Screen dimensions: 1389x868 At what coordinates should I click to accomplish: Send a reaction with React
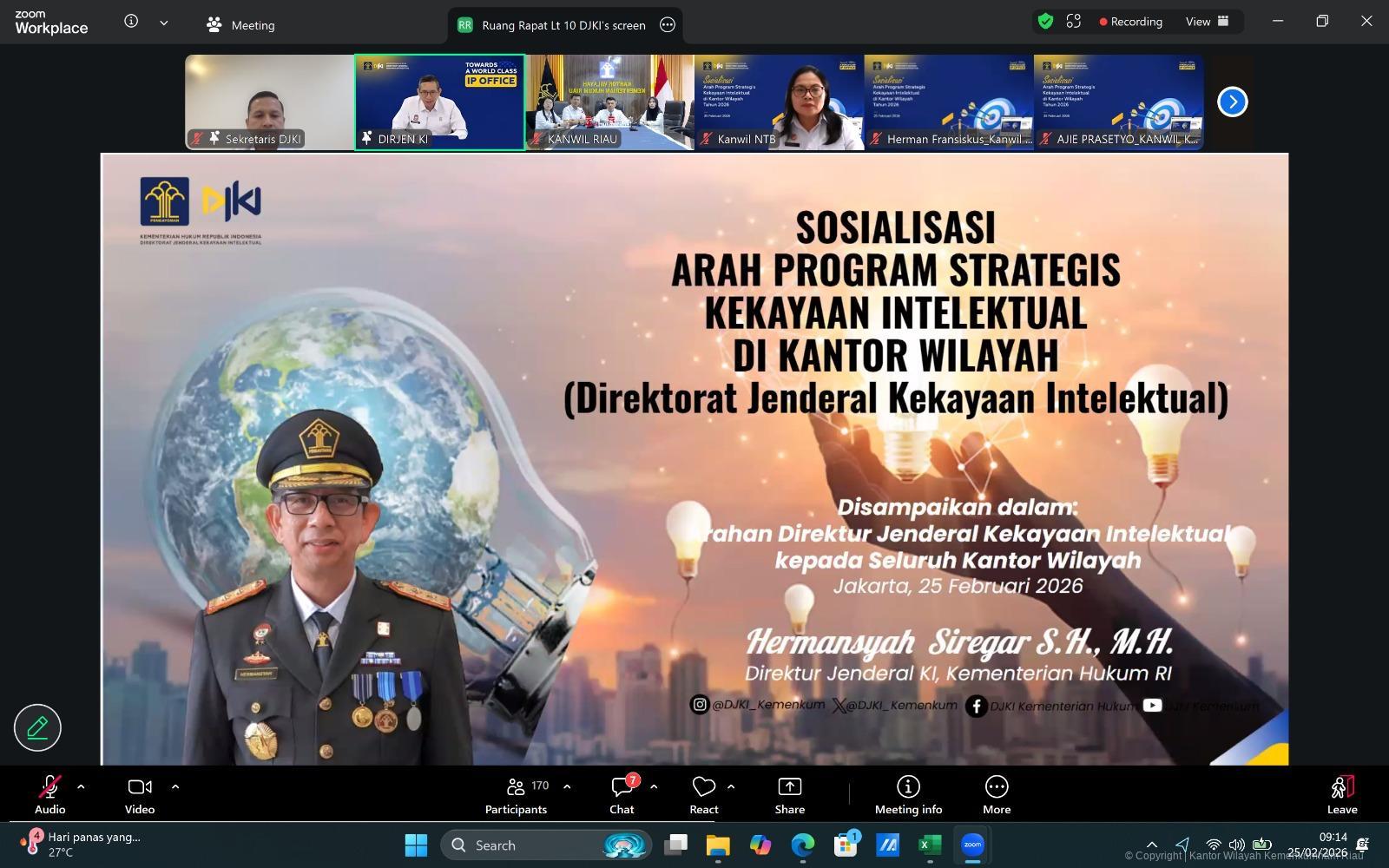(x=703, y=792)
